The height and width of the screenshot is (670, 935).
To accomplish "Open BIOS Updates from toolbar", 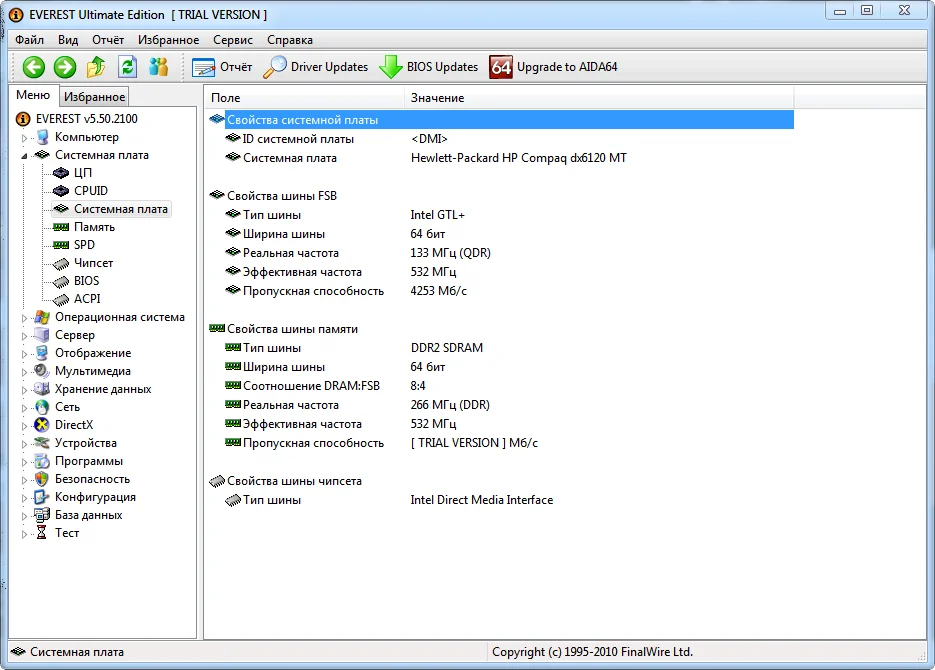I will (x=429, y=67).
